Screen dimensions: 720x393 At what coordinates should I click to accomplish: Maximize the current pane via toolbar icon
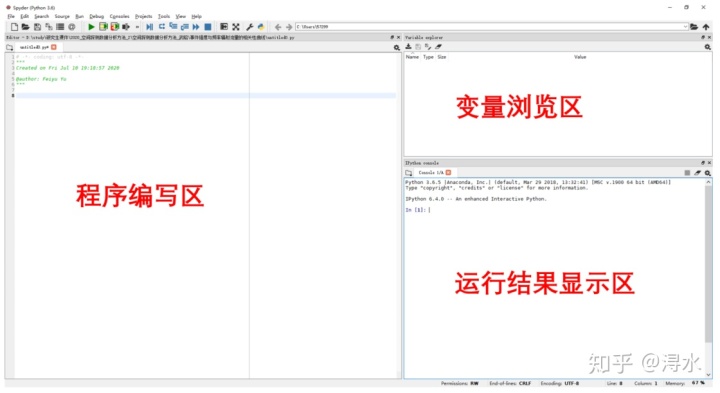click(x=224, y=27)
